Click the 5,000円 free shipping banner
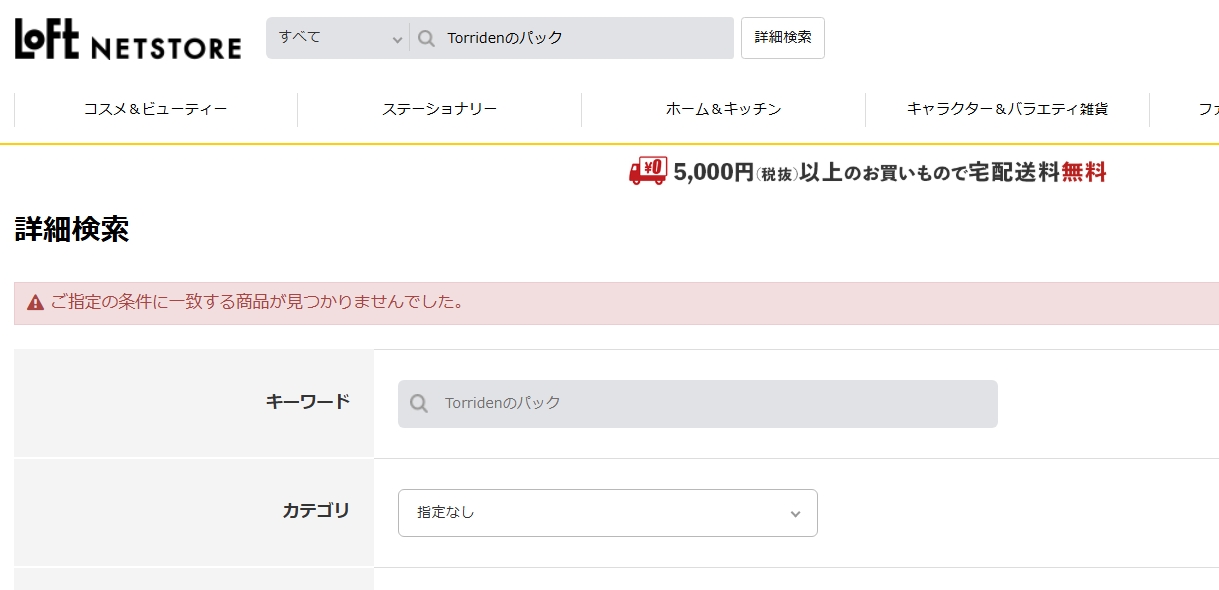 (x=867, y=172)
